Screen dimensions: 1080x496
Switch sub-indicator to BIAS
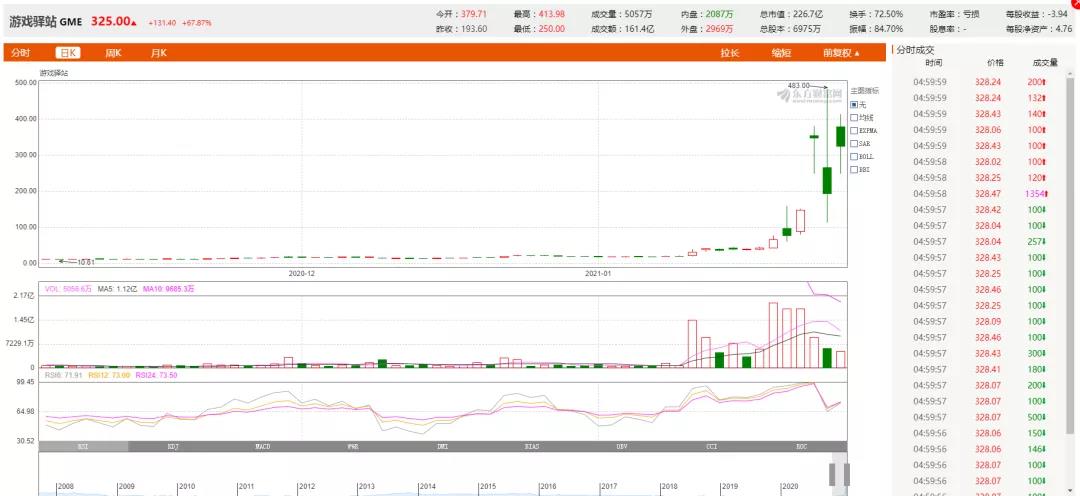point(532,446)
